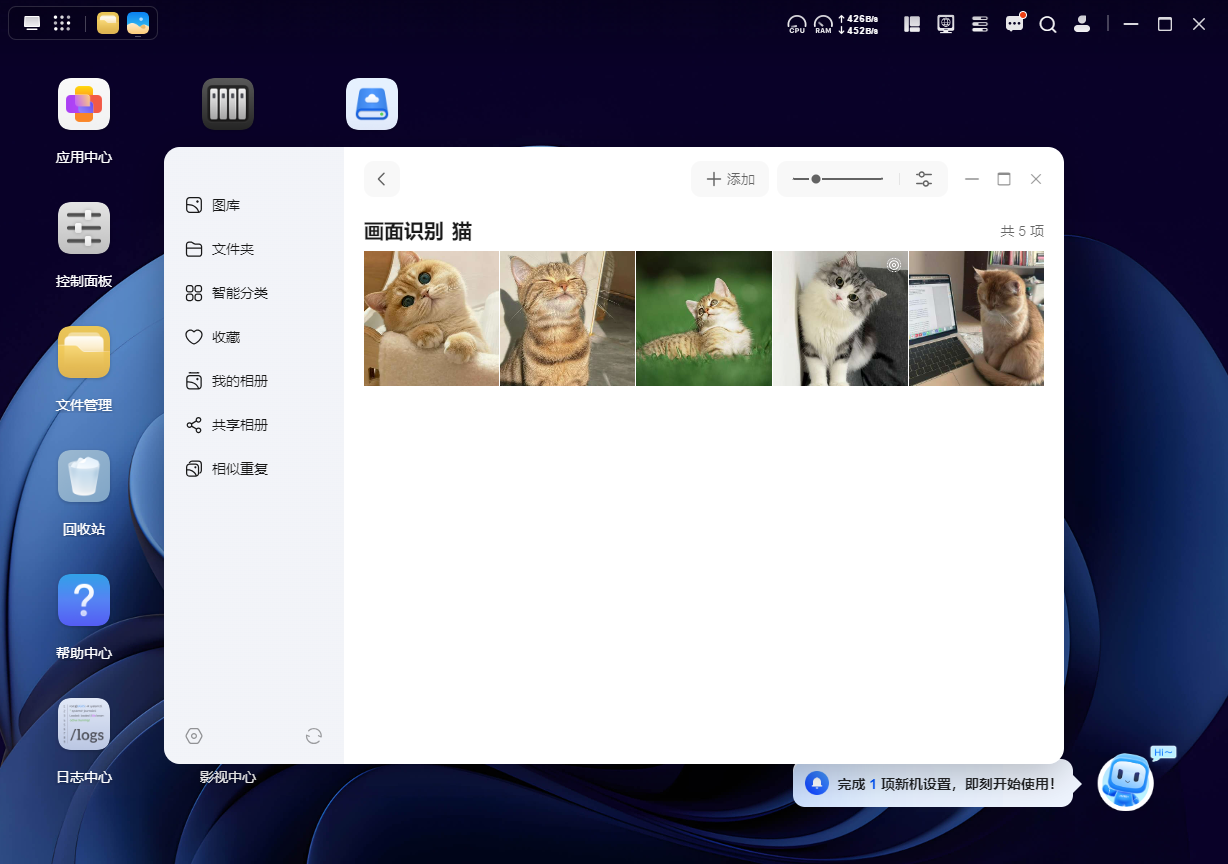Open the remote monitor icon in top bar
This screenshot has height=864, width=1228.
tap(946, 24)
